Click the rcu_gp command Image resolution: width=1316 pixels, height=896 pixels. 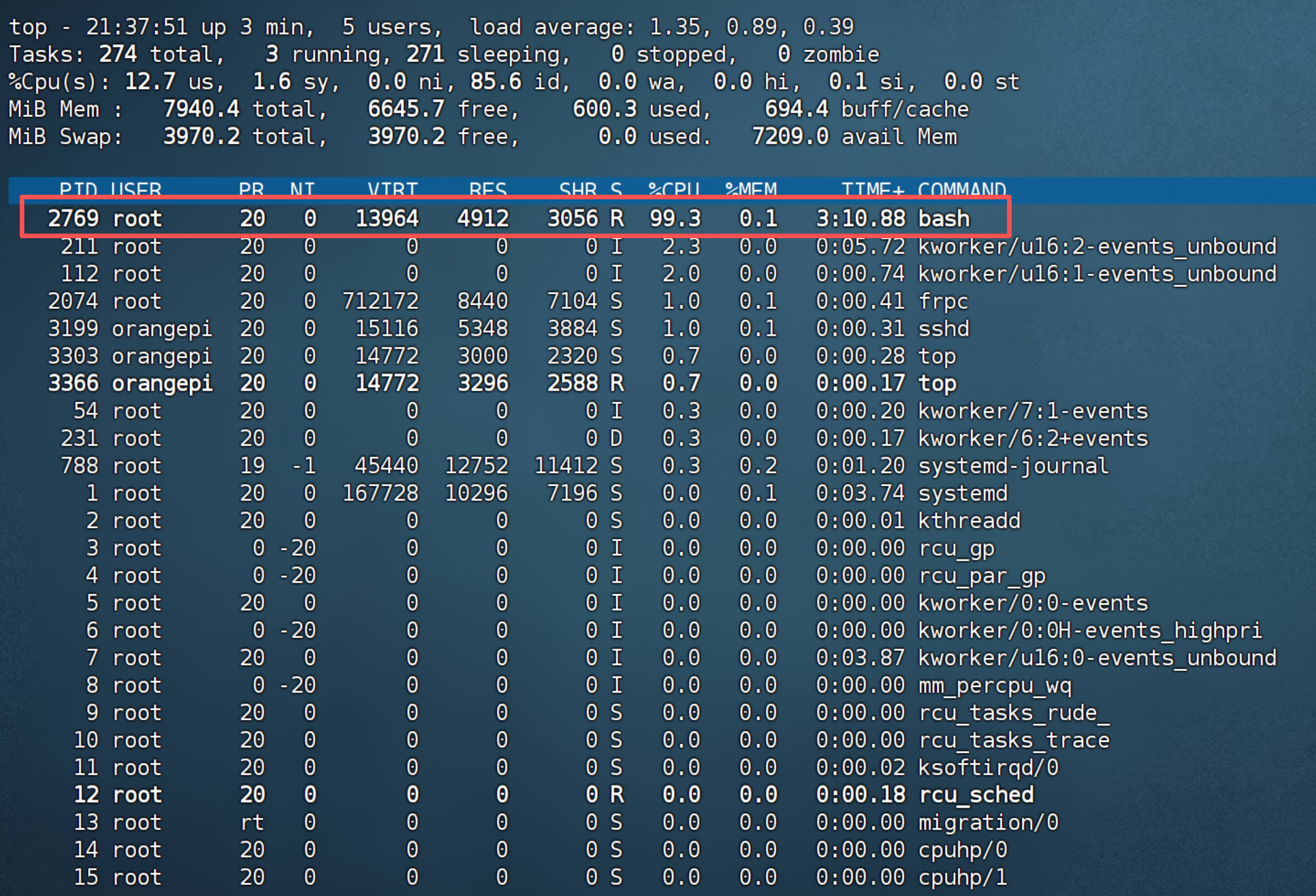[957, 548]
